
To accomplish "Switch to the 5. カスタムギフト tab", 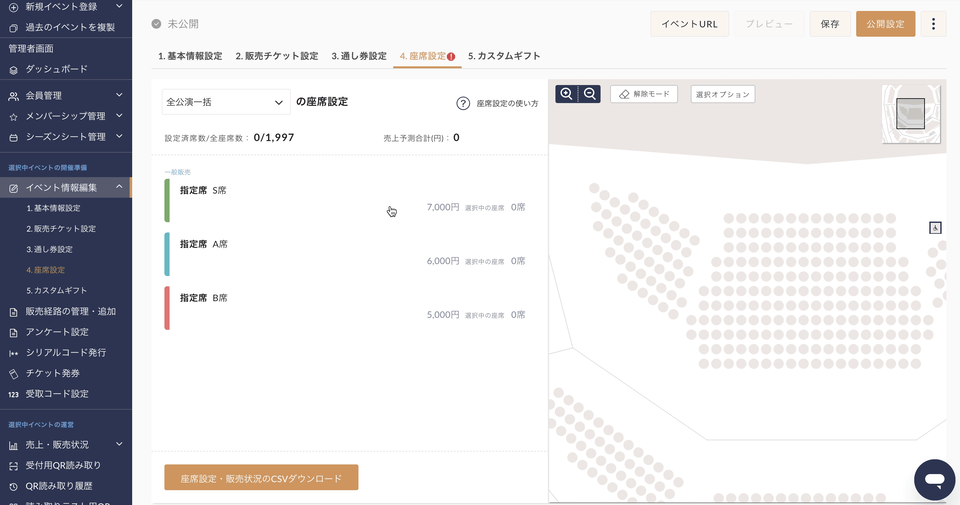I will point(504,56).
